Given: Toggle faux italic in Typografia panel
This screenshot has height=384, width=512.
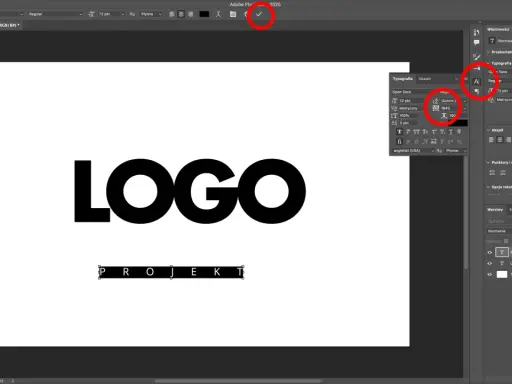Looking at the screenshot, I should [408, 132].
